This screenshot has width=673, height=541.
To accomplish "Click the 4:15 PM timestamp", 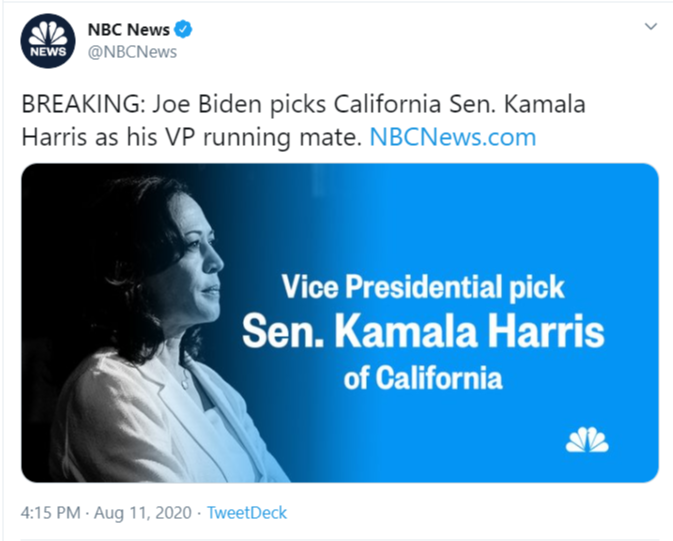I will point(50,513).
